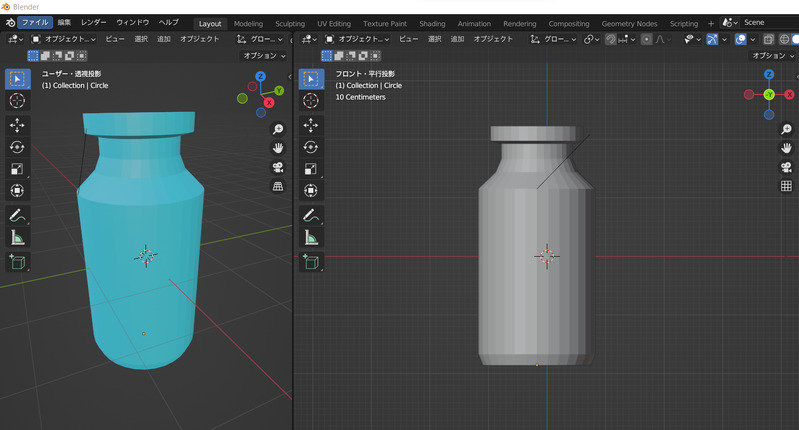
Task: Choose the Measure tool in left viewport
Action: point(17,238)
